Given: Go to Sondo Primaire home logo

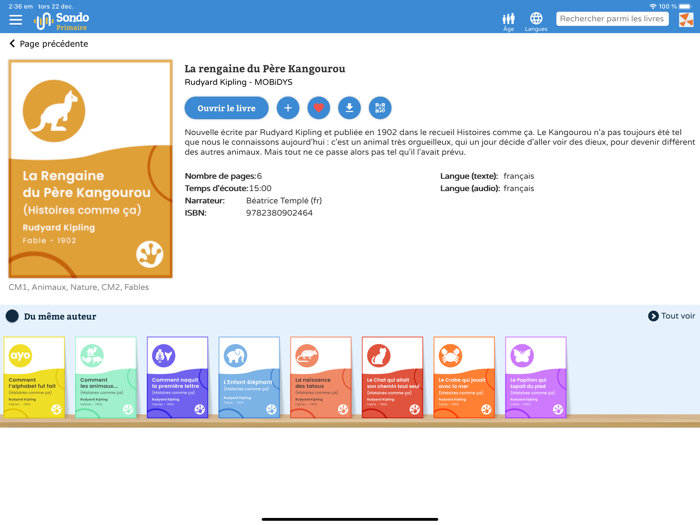Looking at the screenshot, I should pos(62,21).
